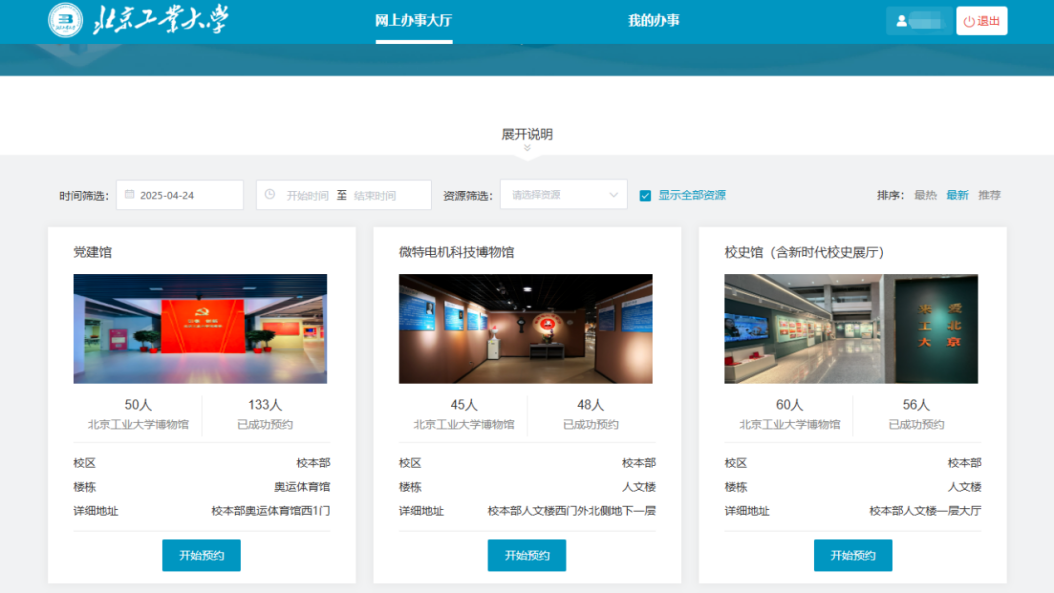Screen dimensions: 1054x593
Task: Click the 结束时间 end time field
Action: pyautogui.click(x=376, y=196)
